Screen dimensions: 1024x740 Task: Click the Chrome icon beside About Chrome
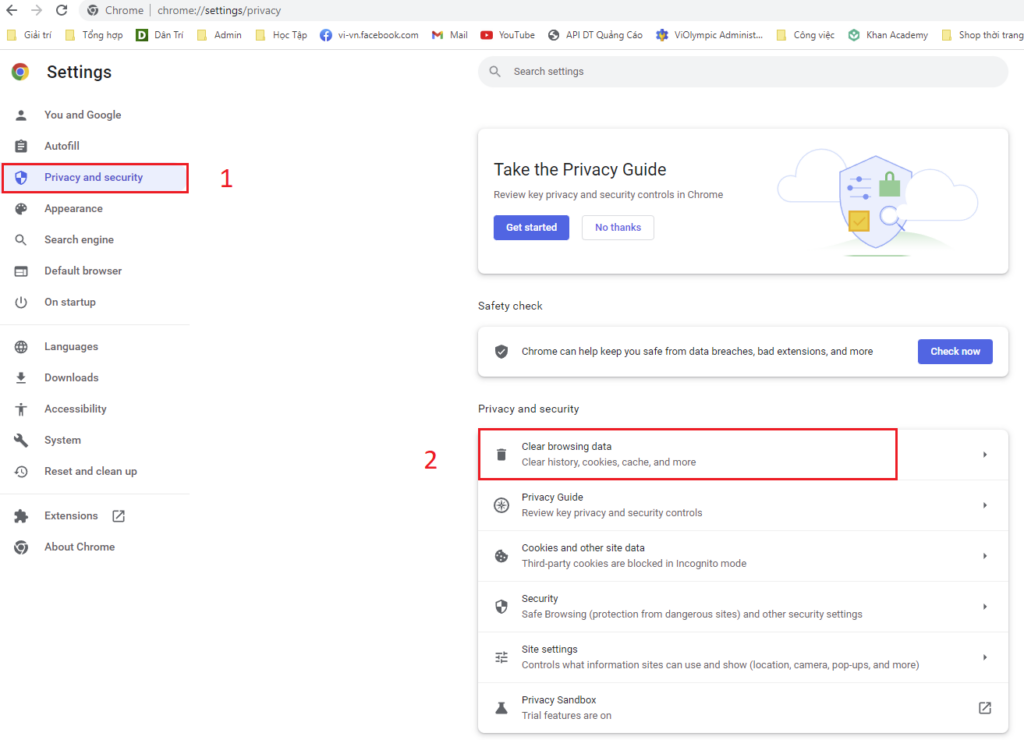(21, 547)
